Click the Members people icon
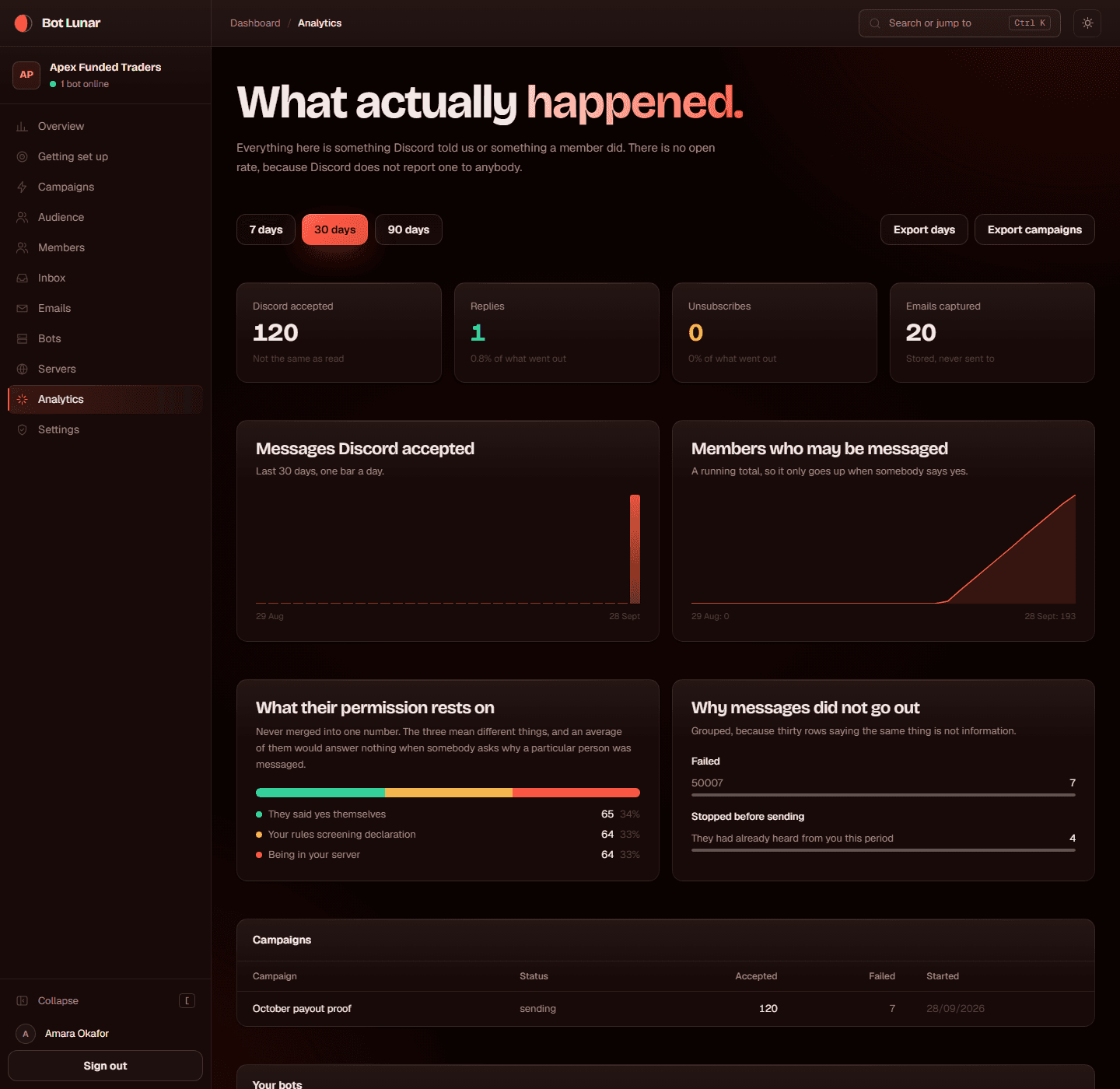 [x=23, y=248]
